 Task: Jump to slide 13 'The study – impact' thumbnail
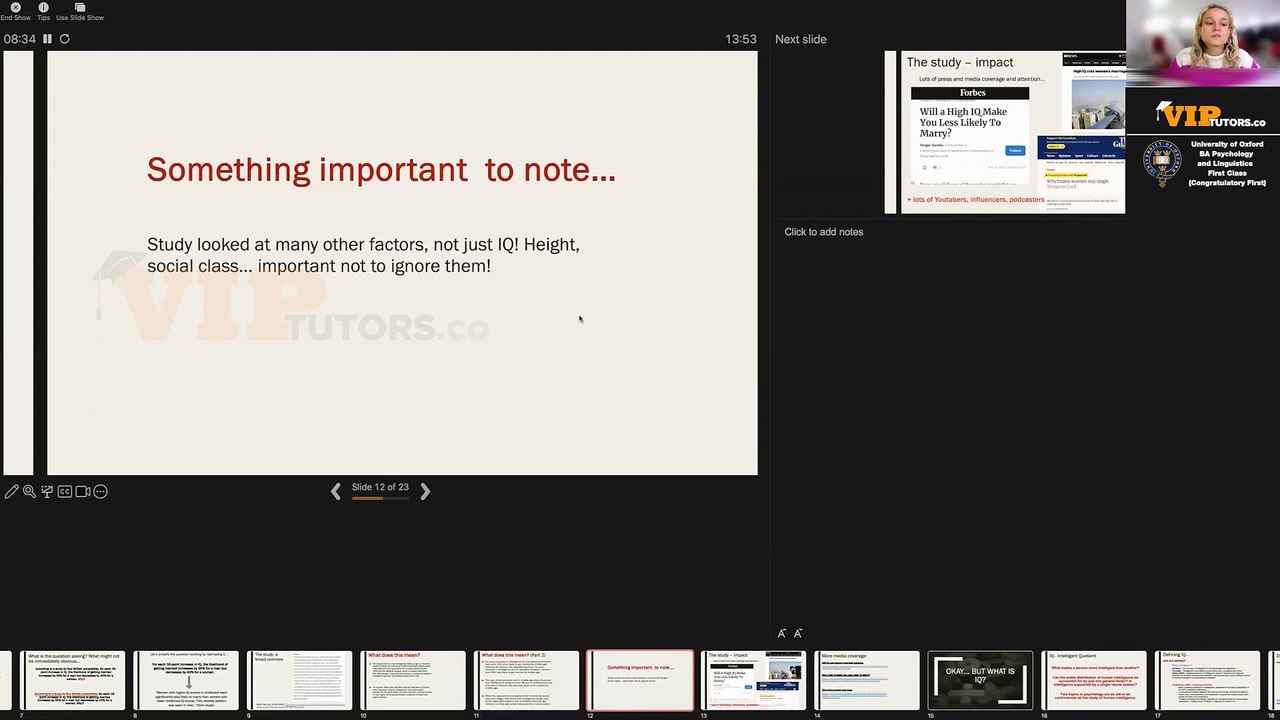click(x=753, y=680)
